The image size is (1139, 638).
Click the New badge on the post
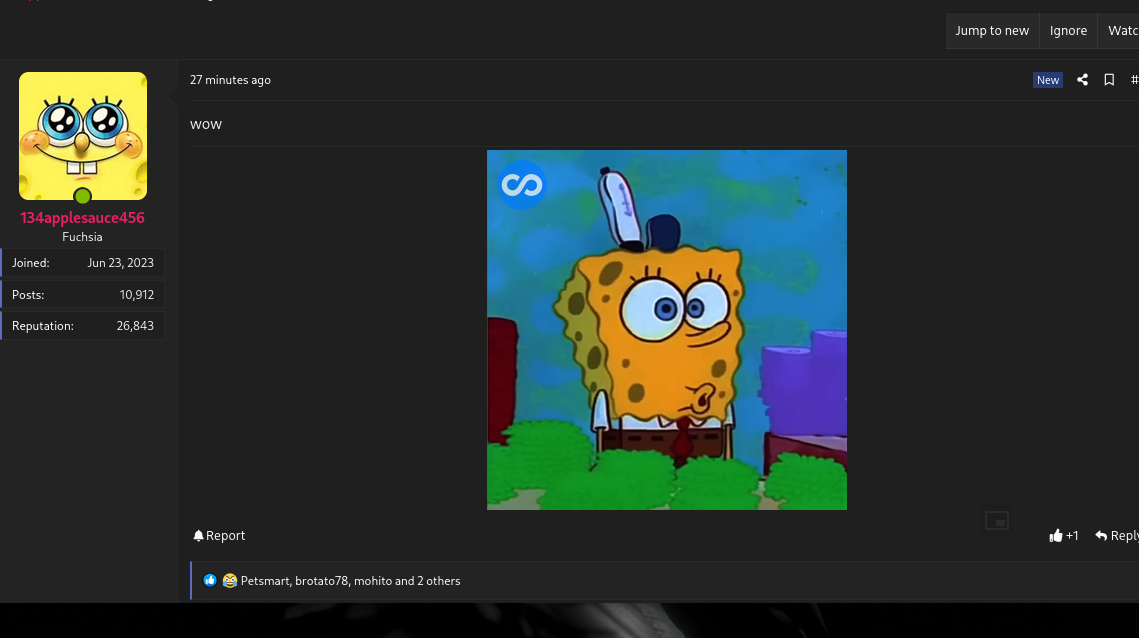pyautogui.click(x=1047, y=80)
